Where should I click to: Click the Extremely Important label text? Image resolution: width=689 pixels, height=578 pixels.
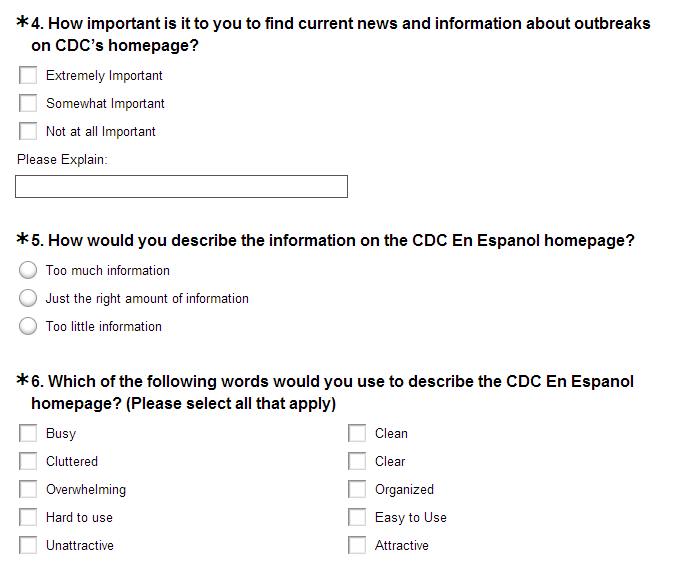[104, 76]
